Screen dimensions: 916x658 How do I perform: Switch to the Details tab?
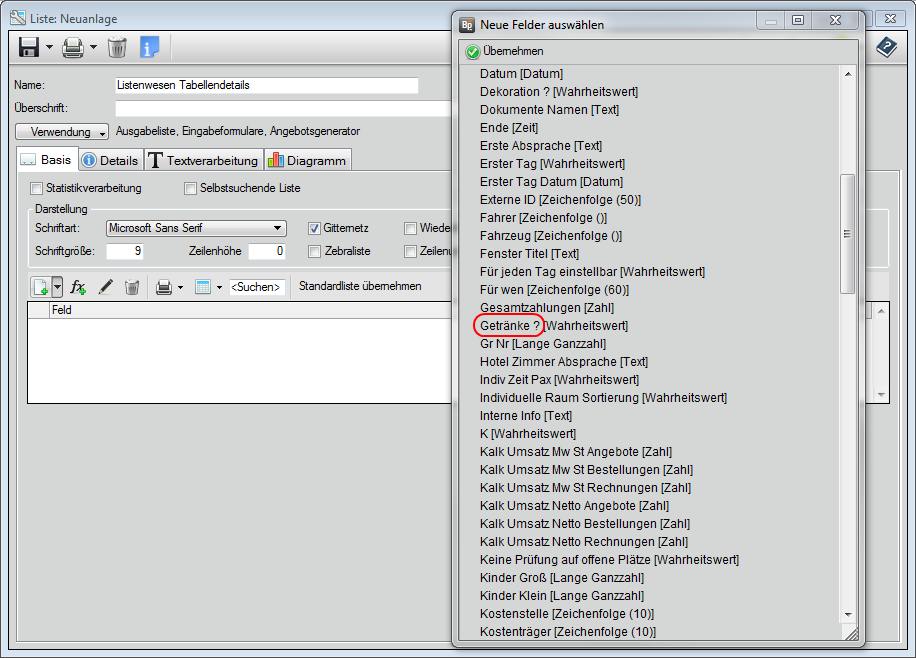110,160
